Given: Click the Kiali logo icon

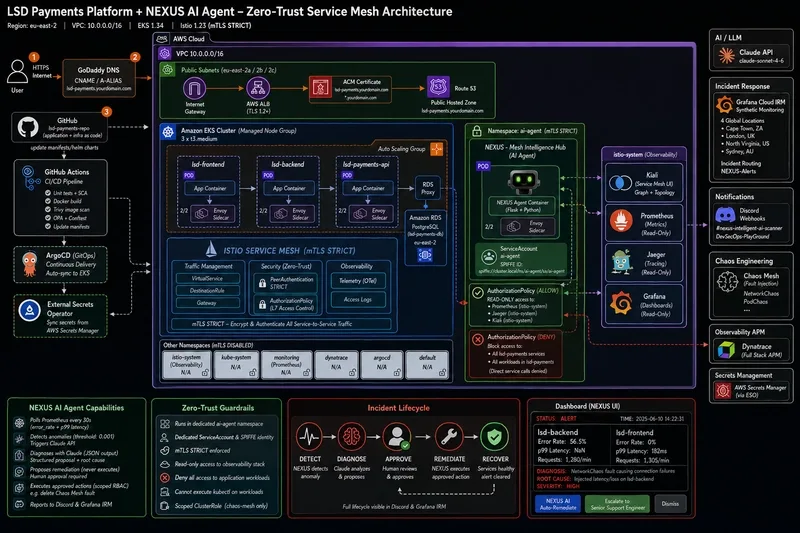Looking at the screenshot, I should pos(620,183).
